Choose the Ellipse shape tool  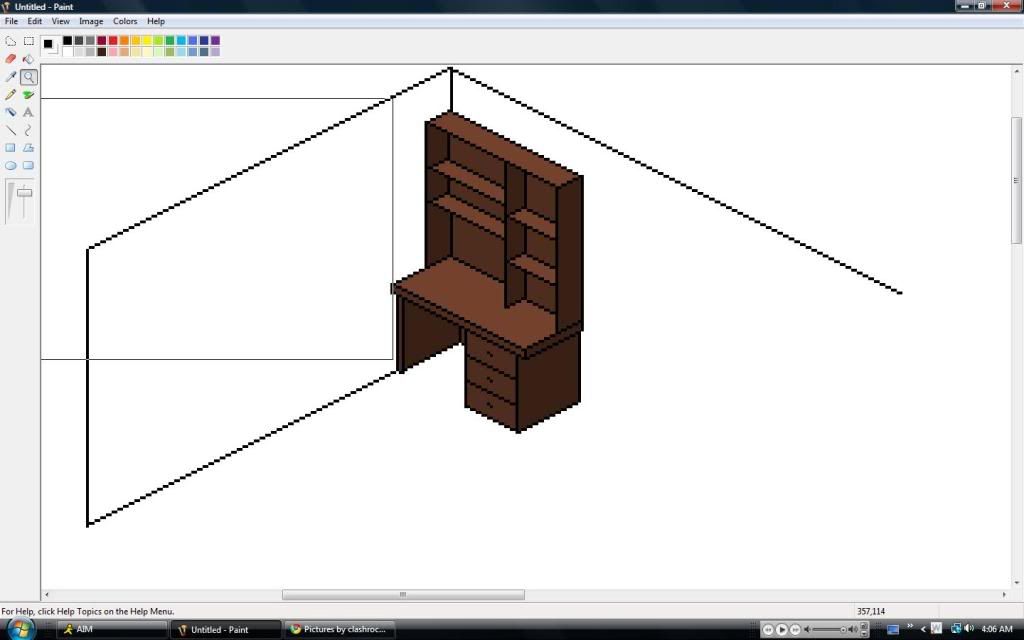coord(11,166)
